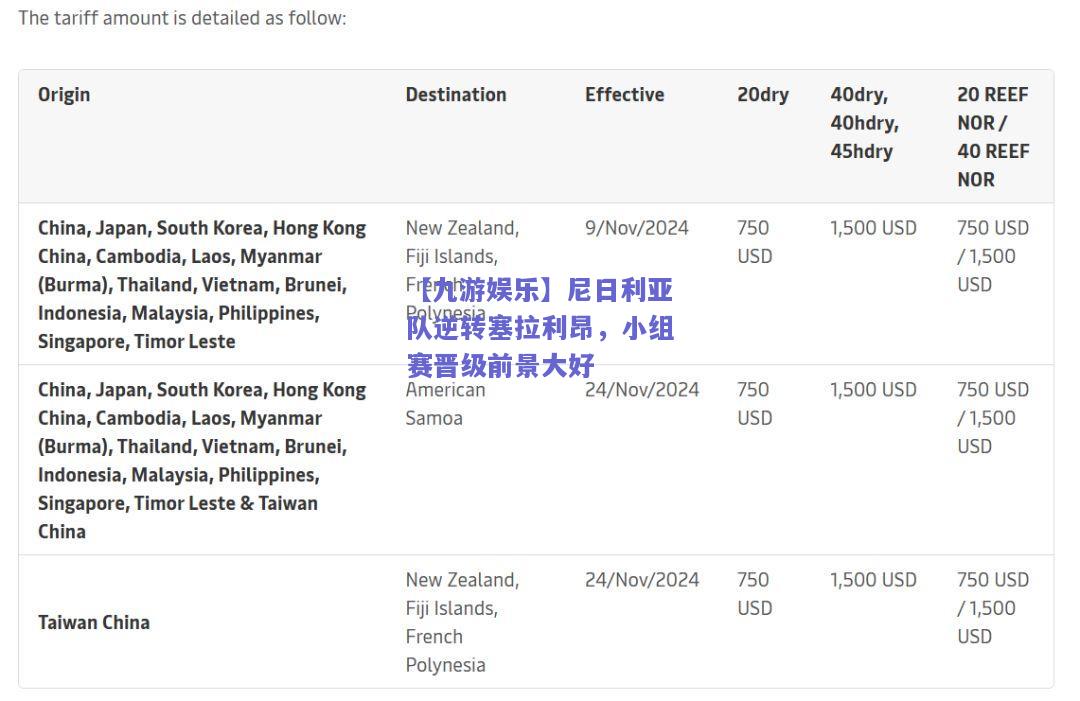Click the Chinese overlay headline text

[540, 329]
